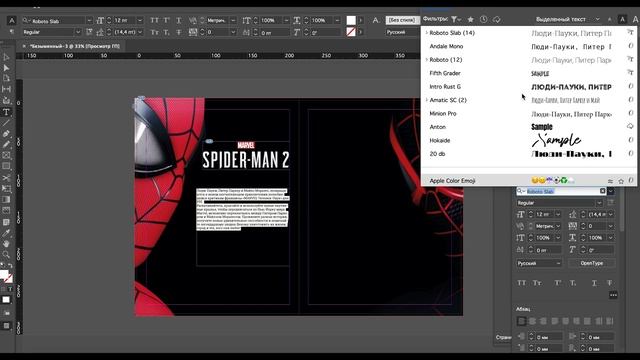This screenshot has height=360, width=640.
Task: Open more character options ellipsis button
Action: (613, 295)
